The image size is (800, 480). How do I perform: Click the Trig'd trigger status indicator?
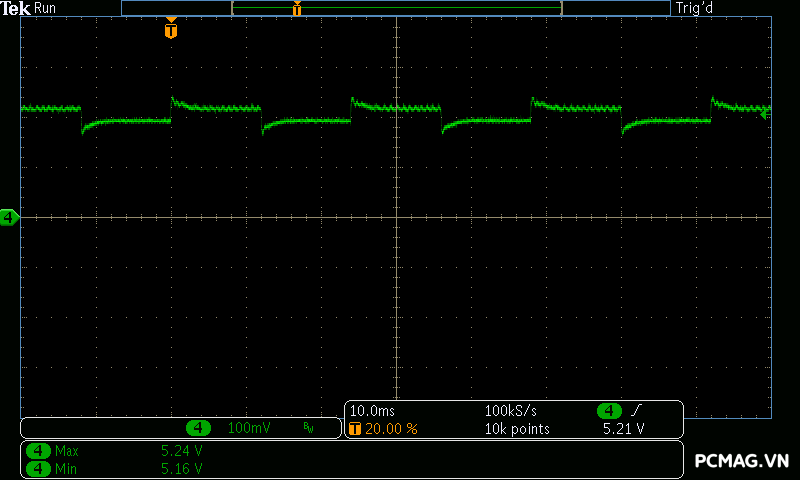(695, 8)
